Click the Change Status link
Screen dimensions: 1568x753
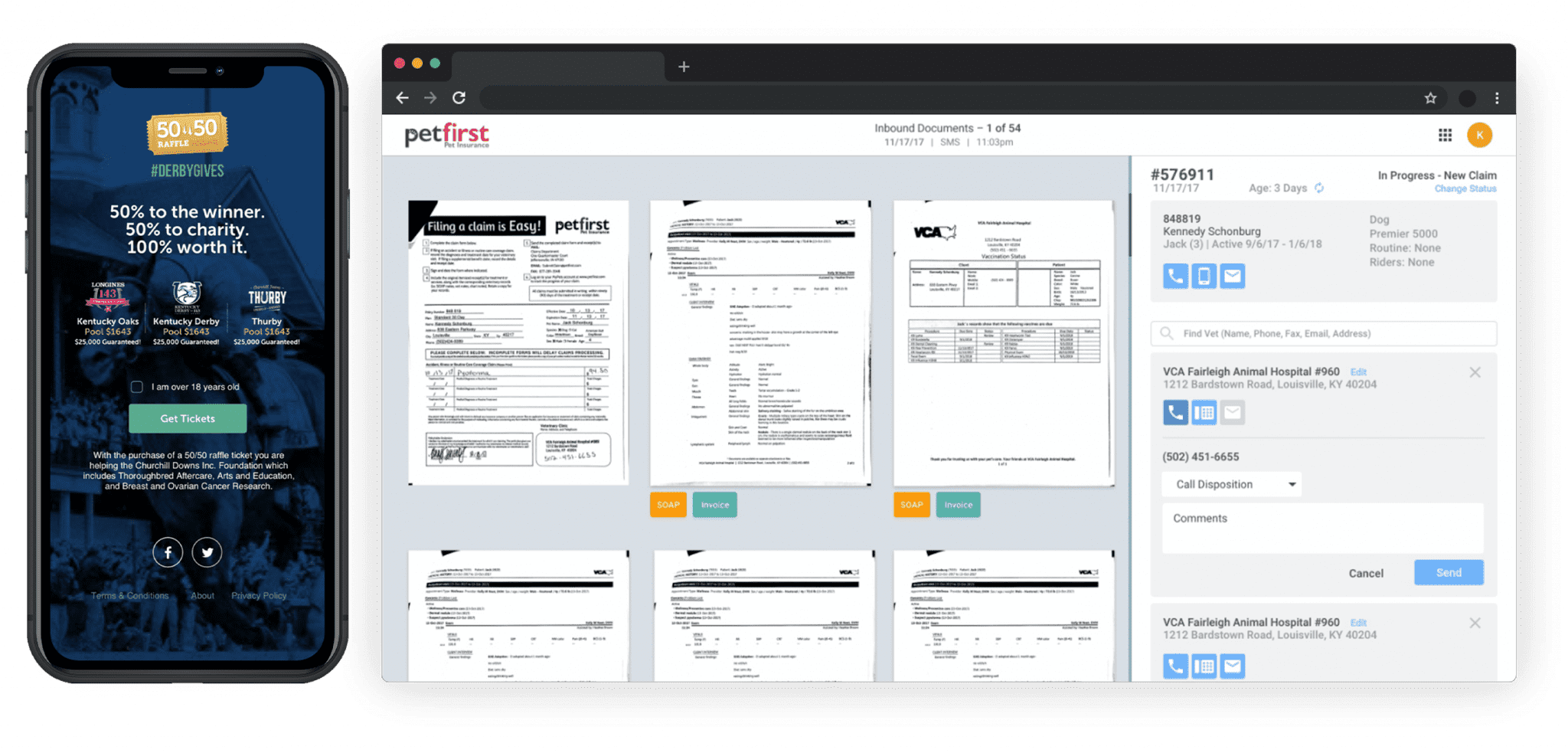(1465, 188)
